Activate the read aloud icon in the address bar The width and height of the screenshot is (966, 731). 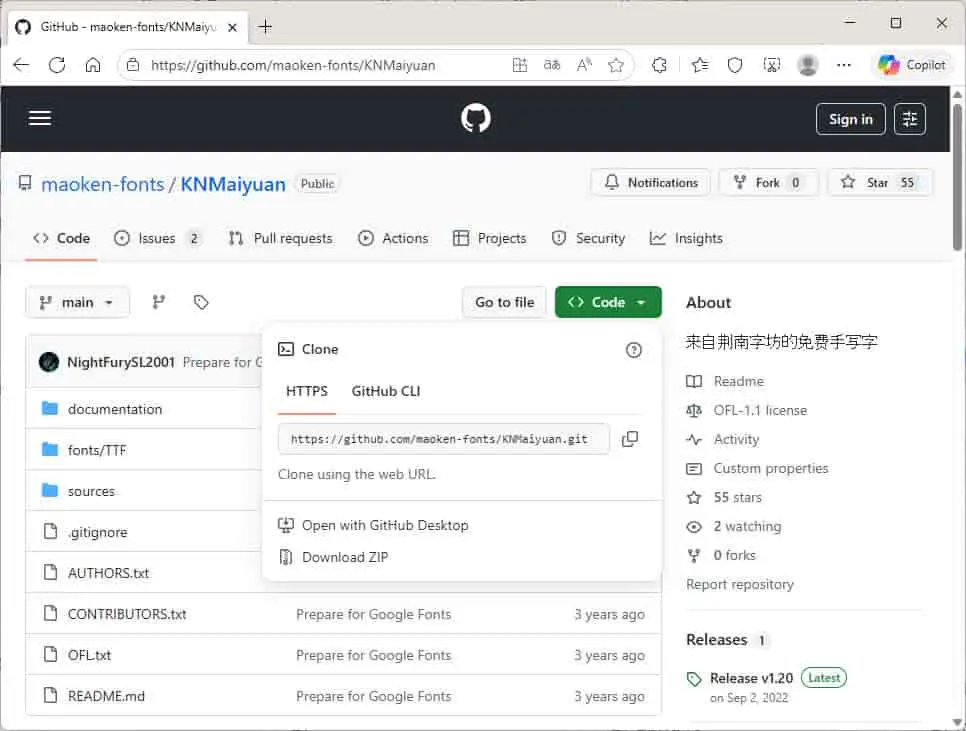click(x=584, y=65)
